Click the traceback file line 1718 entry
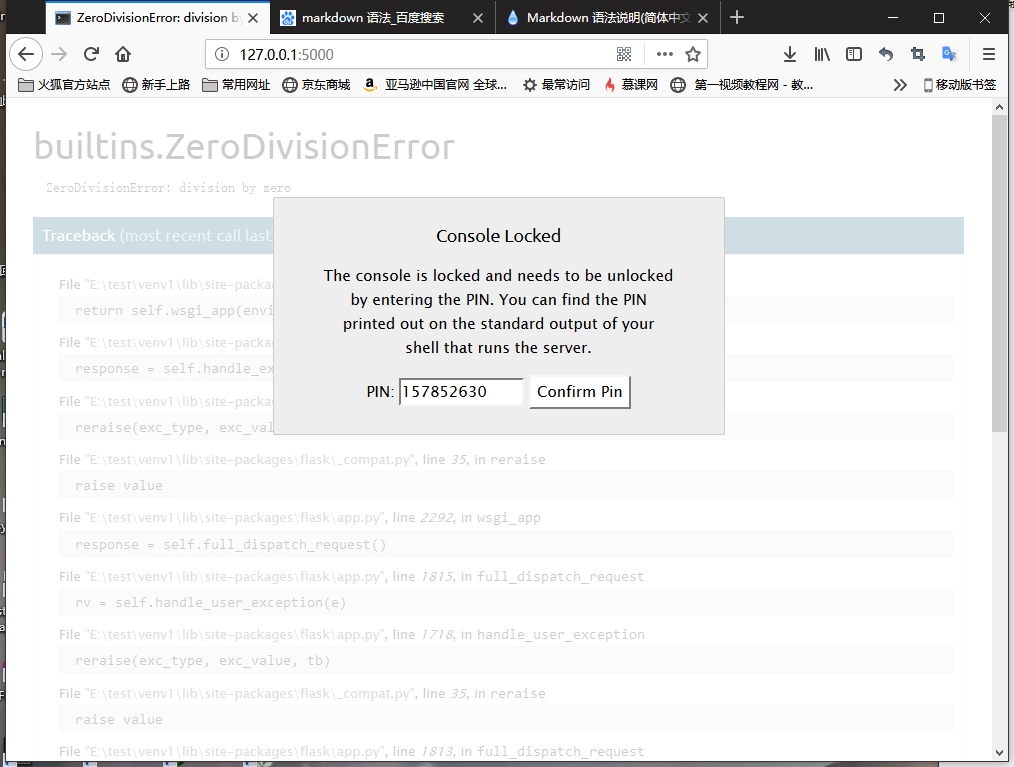 [351, 634]
